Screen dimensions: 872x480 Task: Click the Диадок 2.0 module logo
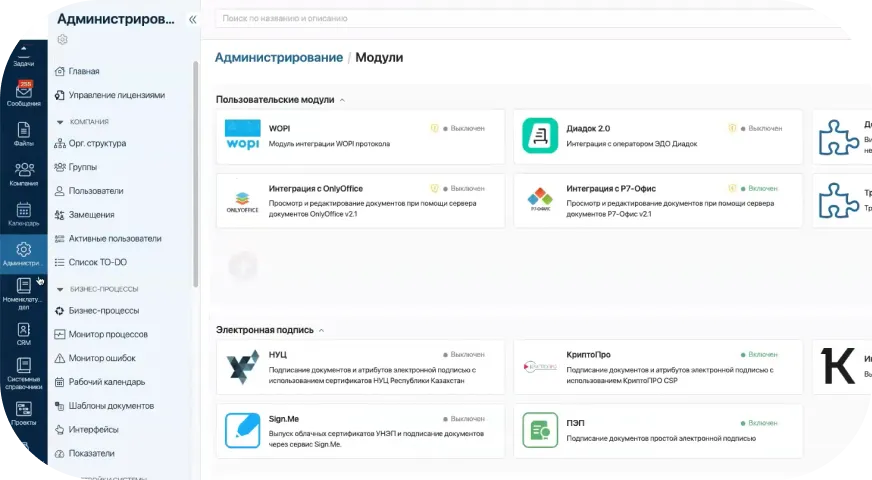pos(540,136)
